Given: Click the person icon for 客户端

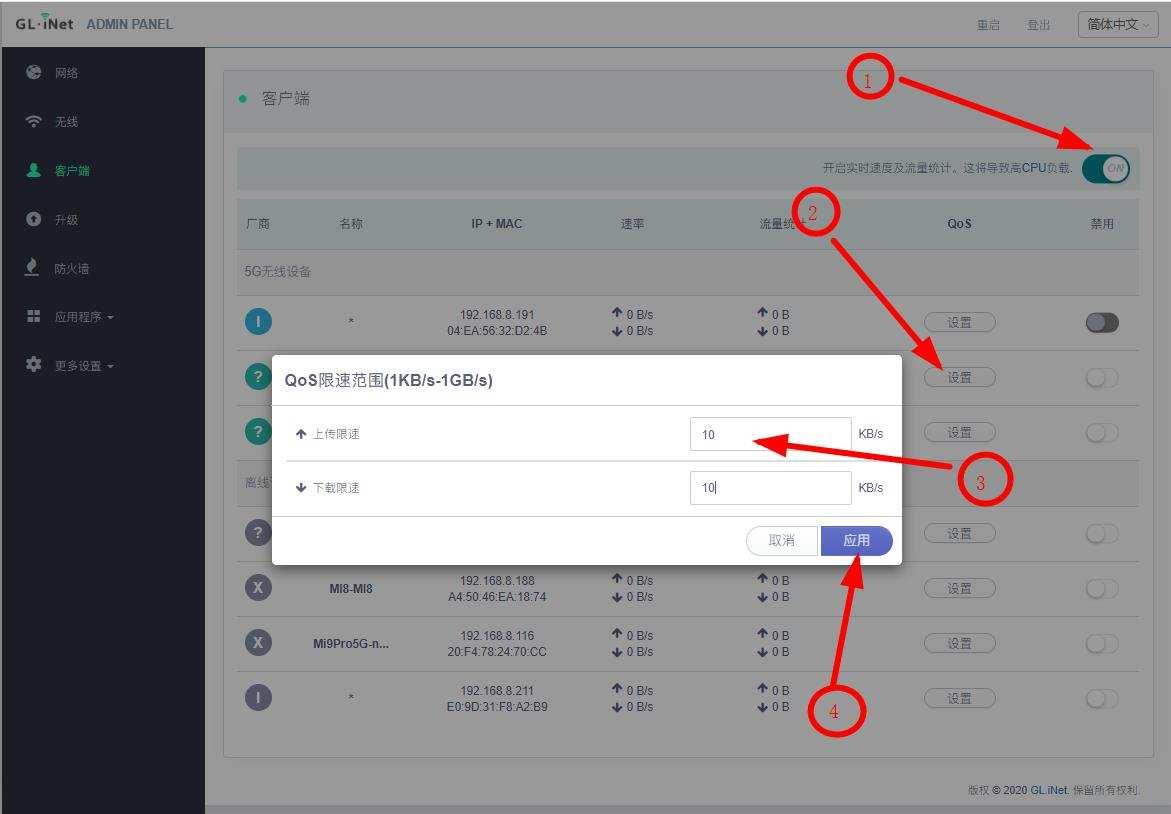Looking at the screenshot, I should click(34, 170).
